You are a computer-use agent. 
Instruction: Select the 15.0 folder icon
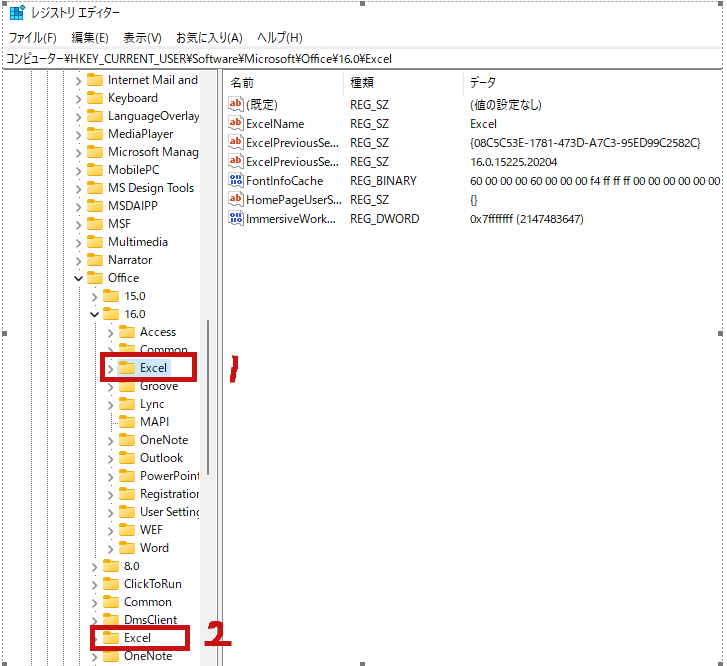(111, 295)
